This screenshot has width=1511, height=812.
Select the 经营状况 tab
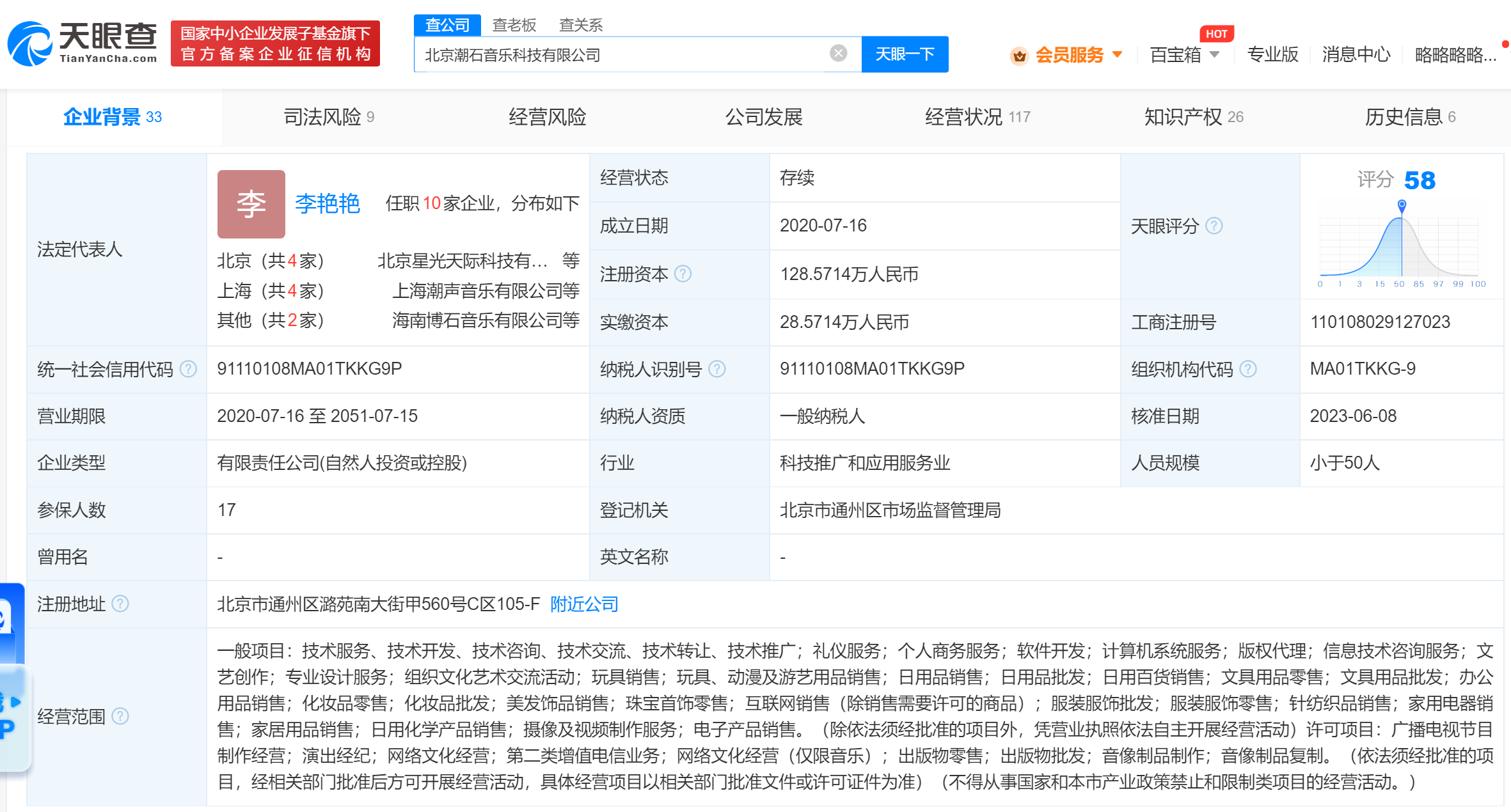pyautogui.click(x=977, y=117)
